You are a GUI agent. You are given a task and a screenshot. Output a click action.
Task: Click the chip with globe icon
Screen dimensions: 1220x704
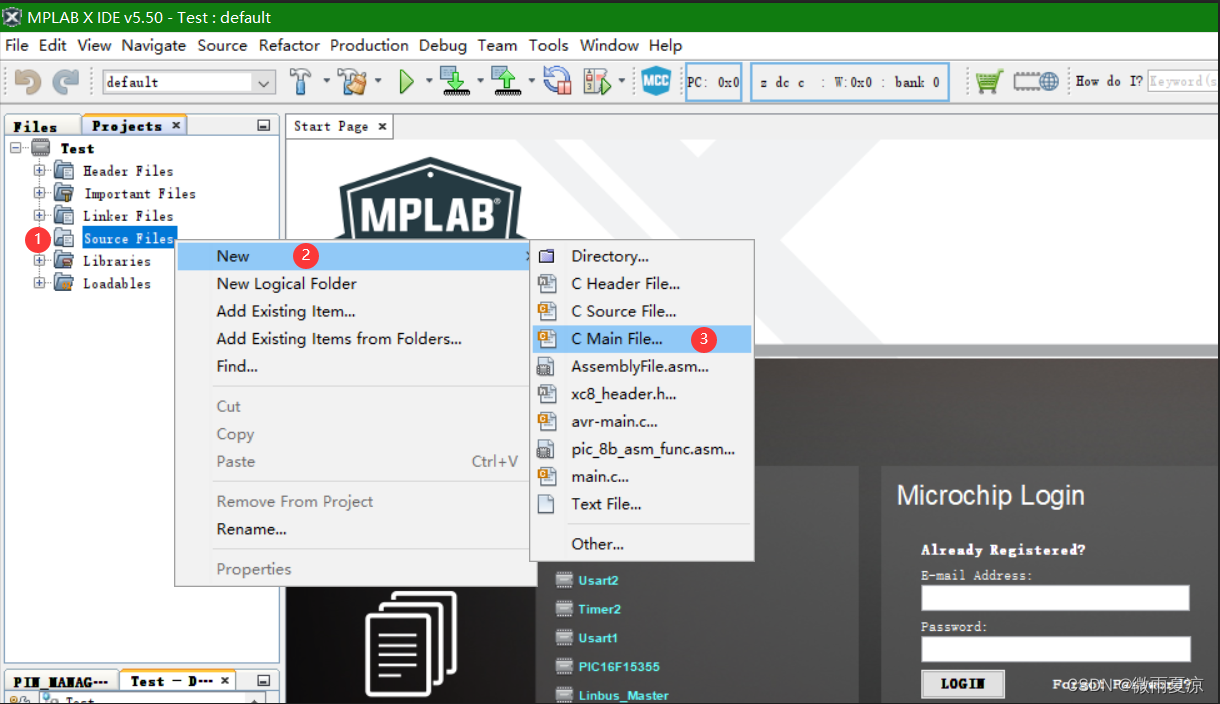point(1036,82)
